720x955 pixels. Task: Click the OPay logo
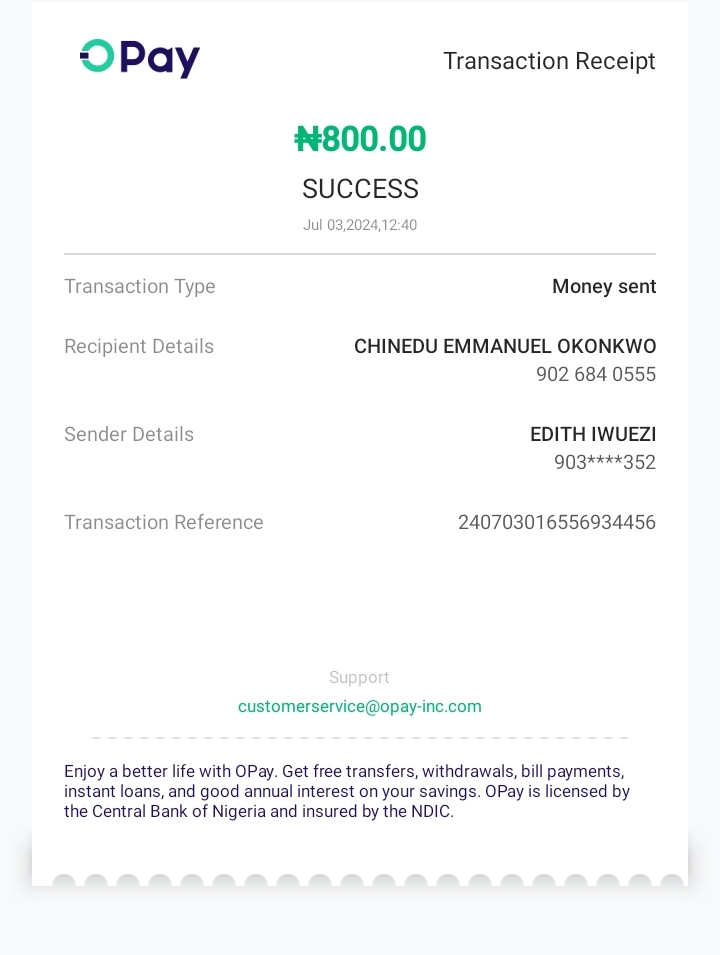(x=140, y=58)
